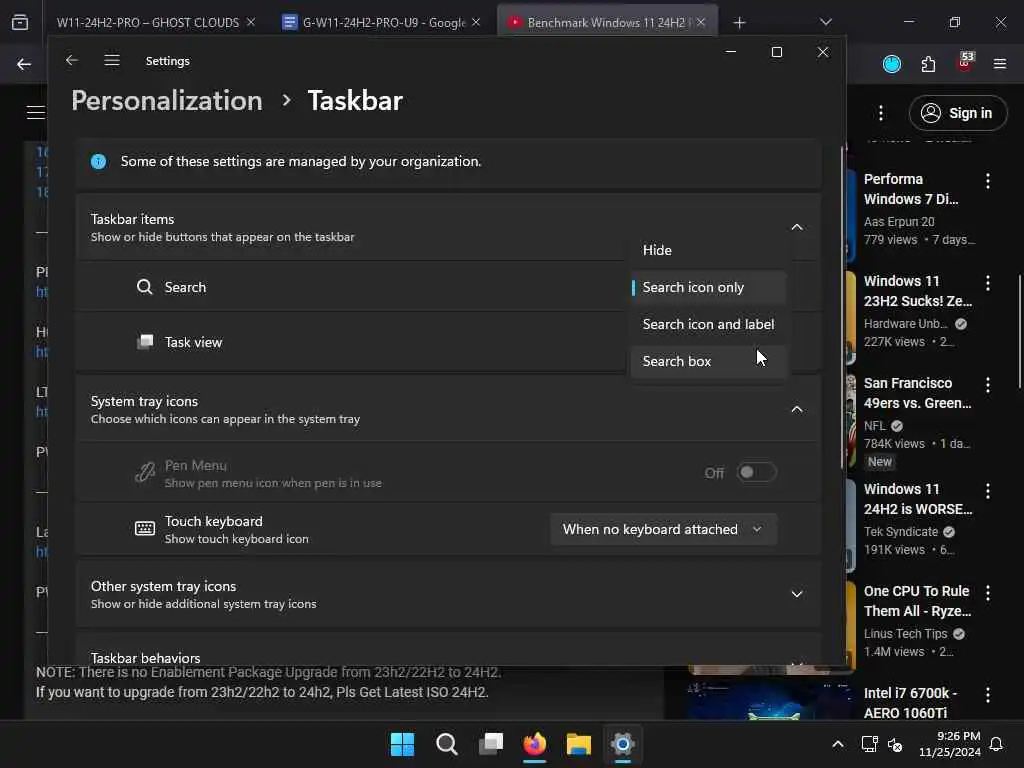Open Touch keyboard dropdown When no keyboard attached
1024x768 pixels.
coord(664,529)
